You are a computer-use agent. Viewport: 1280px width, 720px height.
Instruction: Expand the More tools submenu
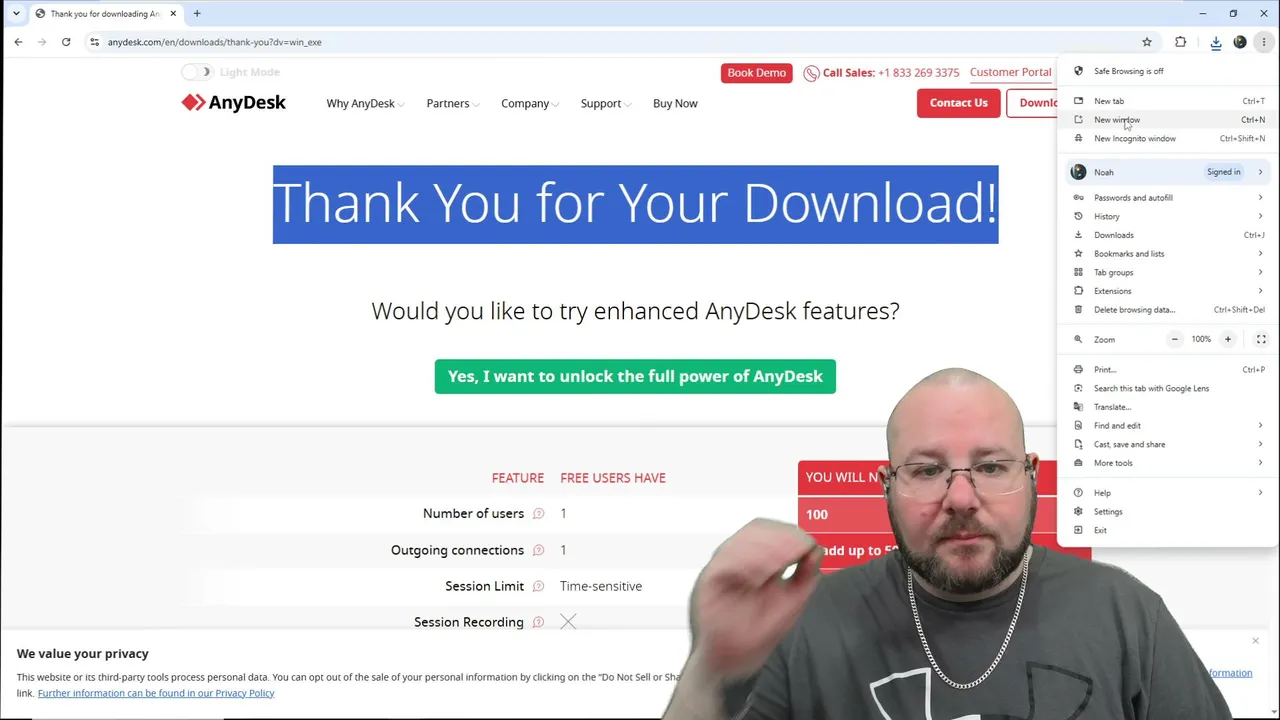click(1167, 463)
